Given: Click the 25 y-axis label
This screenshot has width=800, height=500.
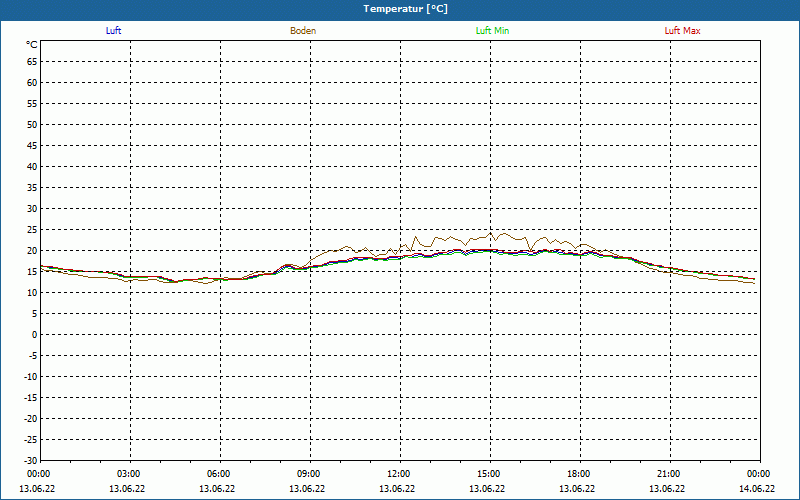Looking at the screenshot, I should point(32,230).
